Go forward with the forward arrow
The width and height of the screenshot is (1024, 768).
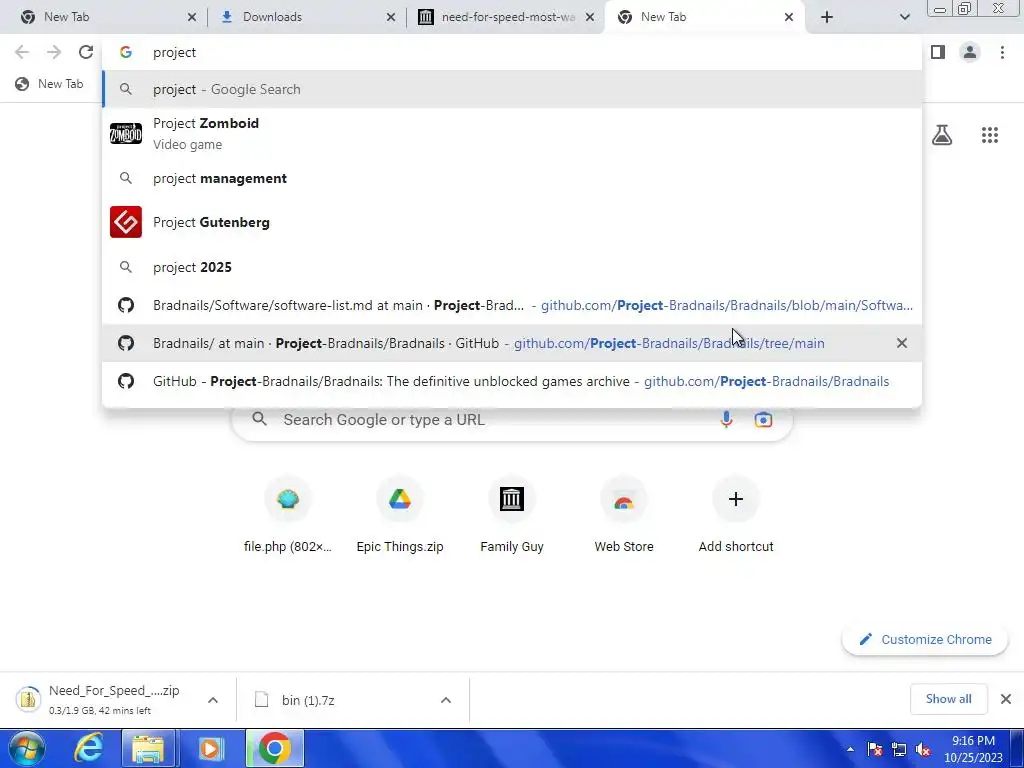click(x=54, y=52)
